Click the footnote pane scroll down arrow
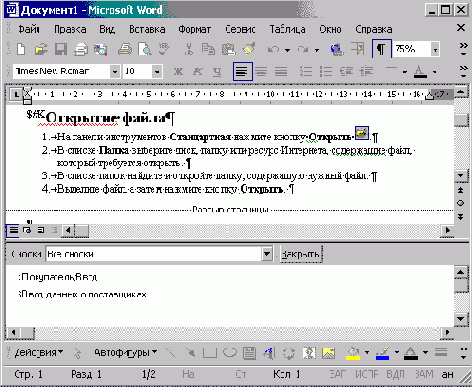 (461, 319)
